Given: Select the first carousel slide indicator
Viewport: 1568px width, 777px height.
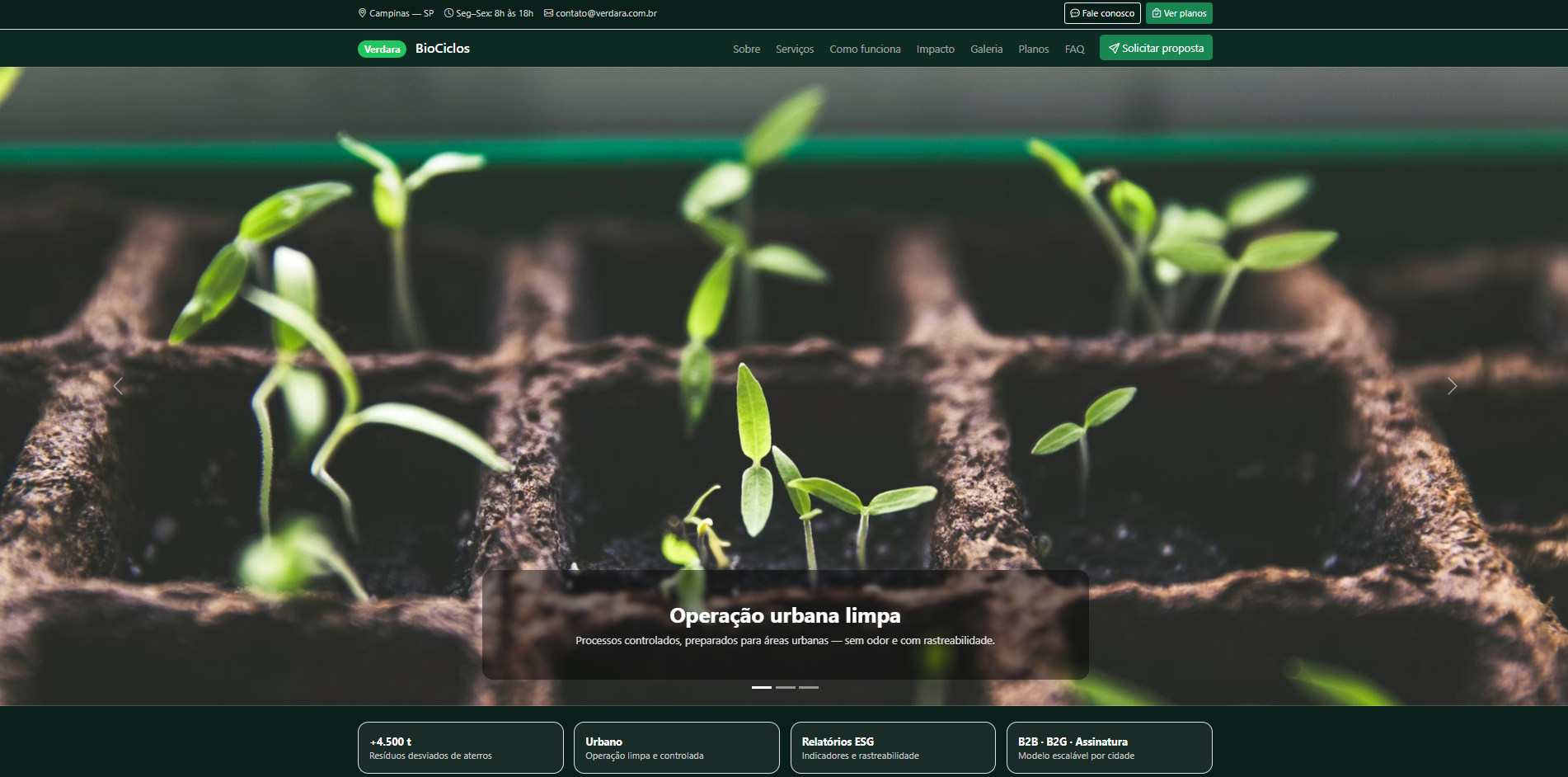Looking at the screenshot, I should tap(762, 687).
